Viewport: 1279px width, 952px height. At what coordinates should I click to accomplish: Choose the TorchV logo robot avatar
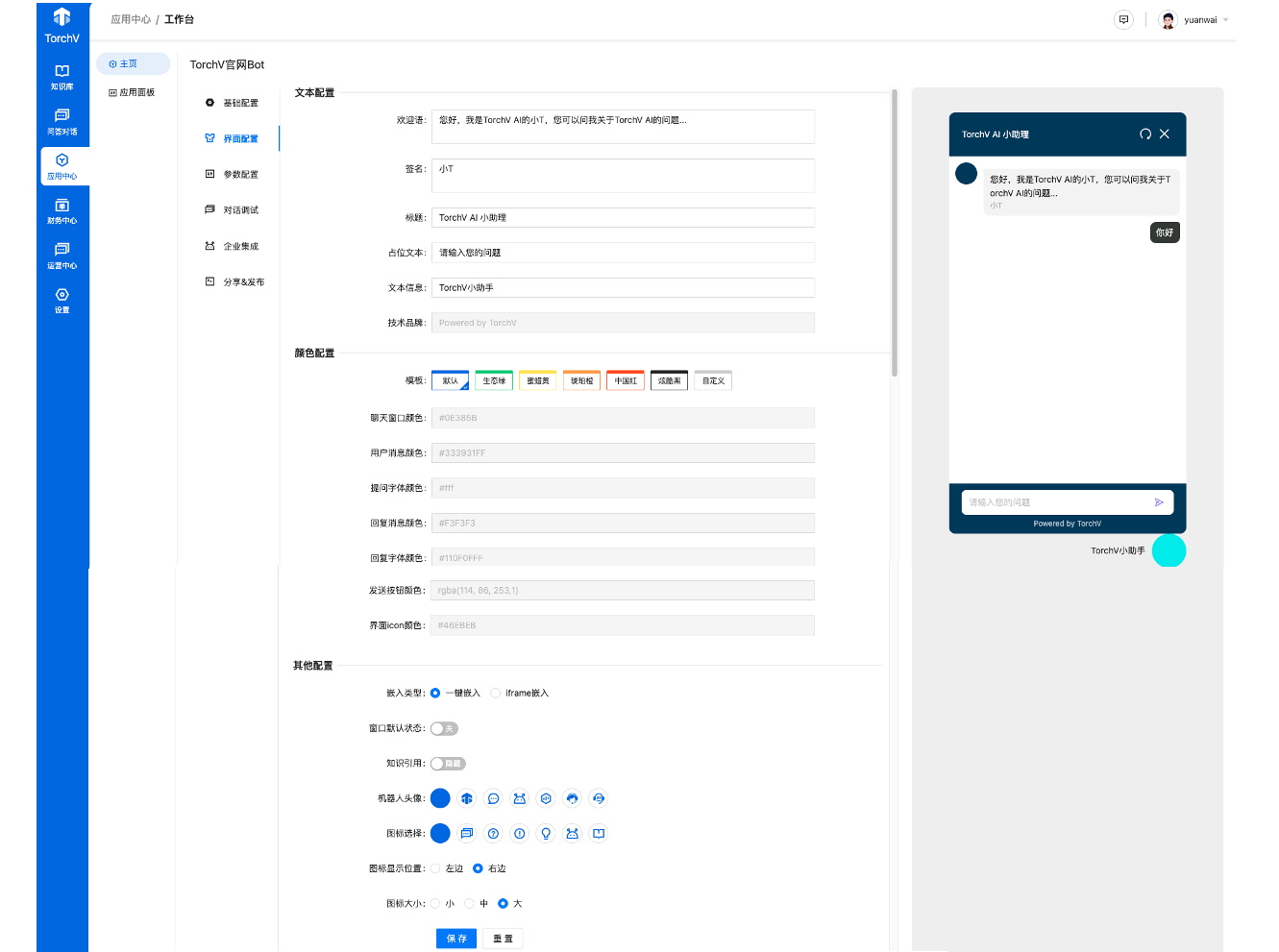pyautogui.click(x=467, y=798)
